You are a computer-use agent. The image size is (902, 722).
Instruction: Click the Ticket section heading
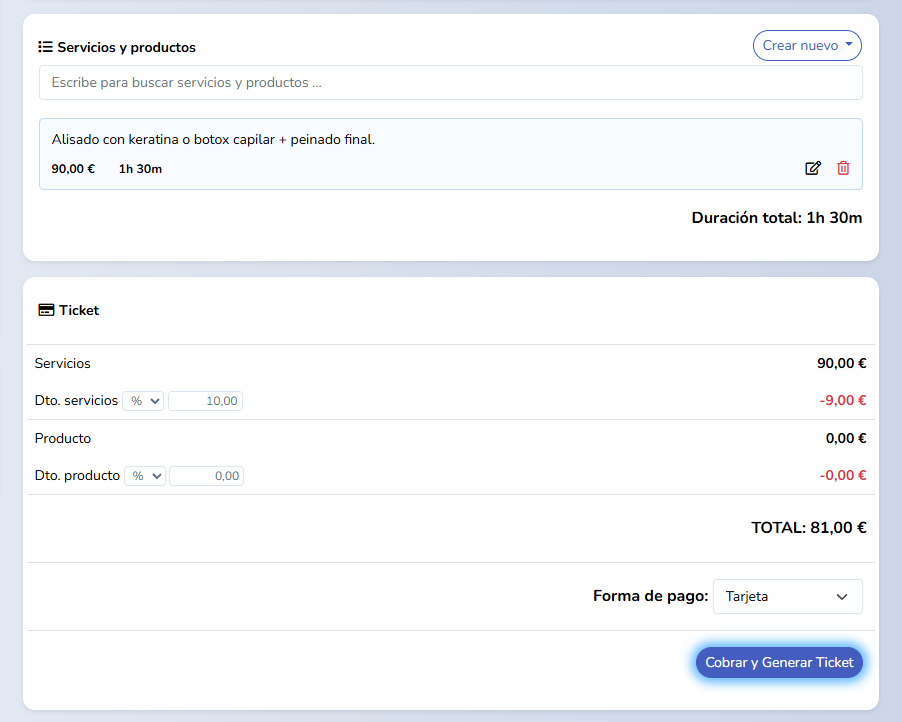point(79,310)
